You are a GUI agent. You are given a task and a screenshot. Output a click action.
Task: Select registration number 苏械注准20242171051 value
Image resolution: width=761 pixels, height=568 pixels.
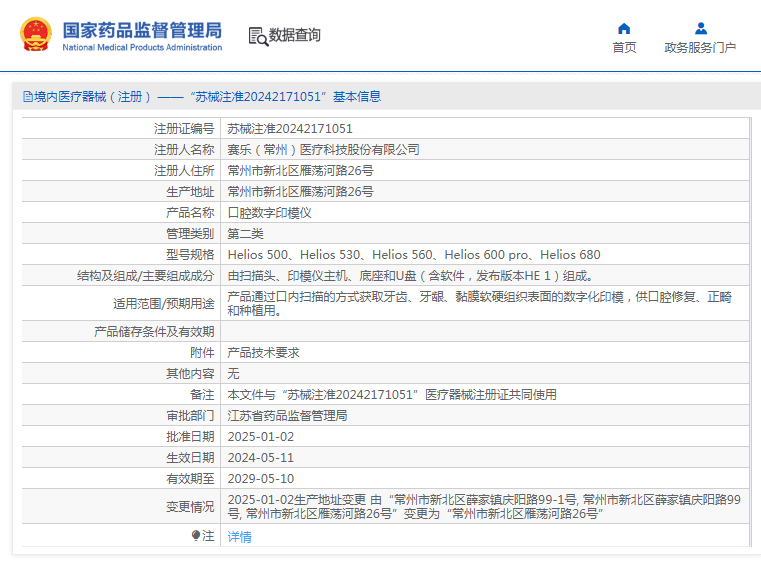click(x=290, y=129)
